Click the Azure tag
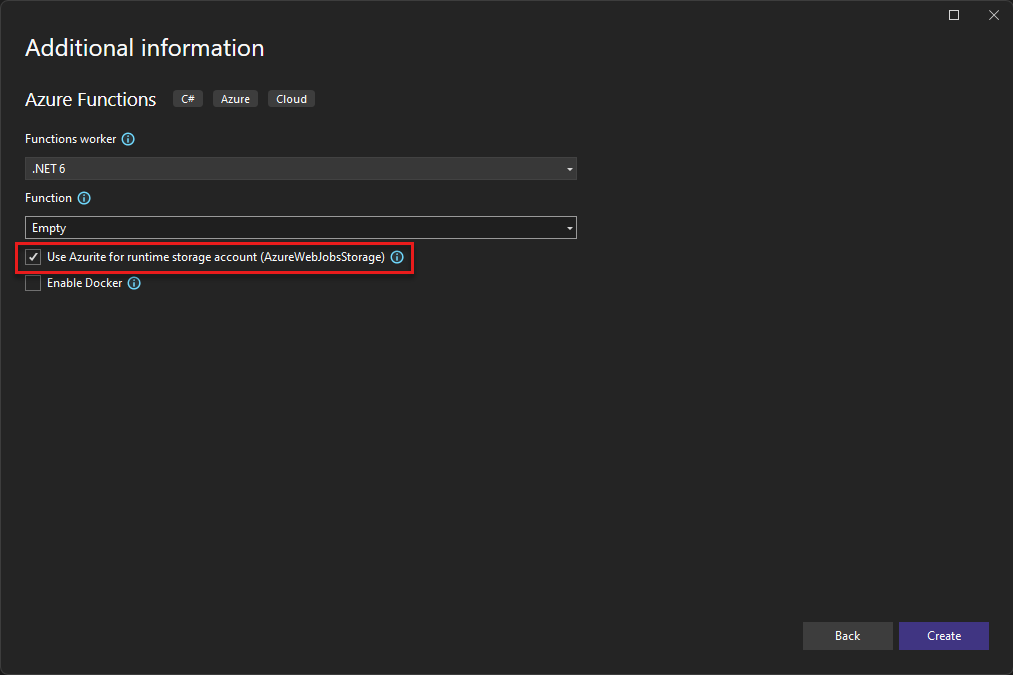 [x=235, y=99]
